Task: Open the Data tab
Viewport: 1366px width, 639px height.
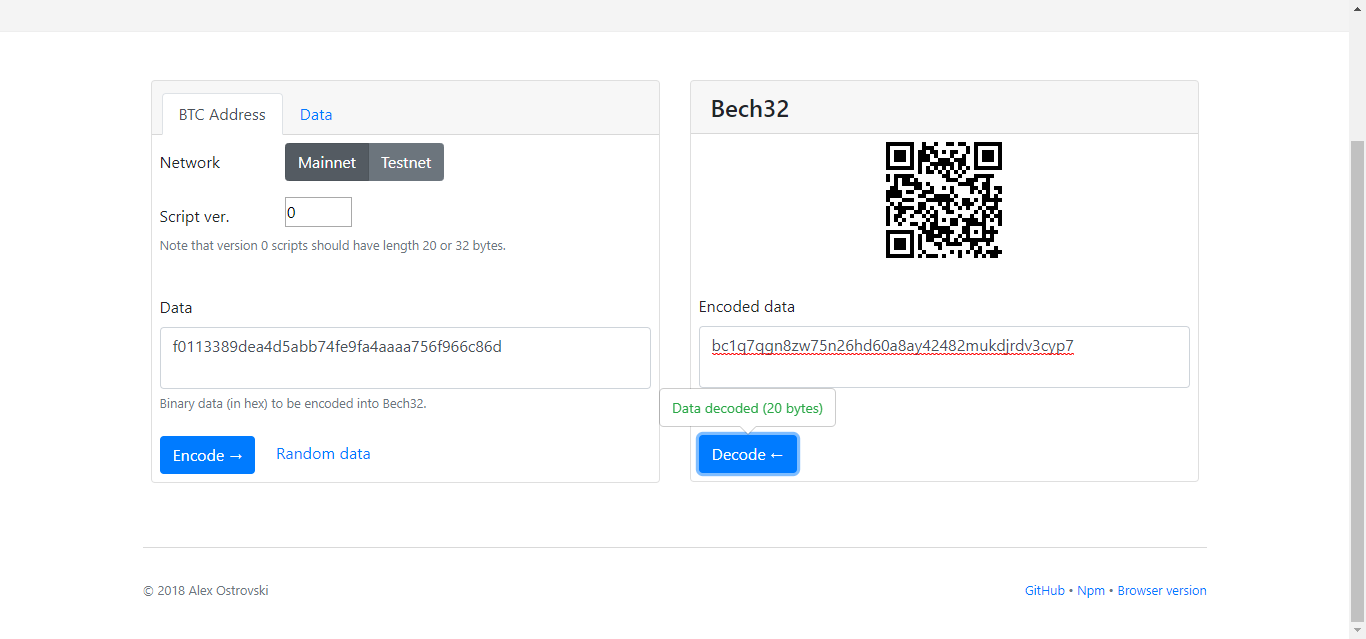Action: [x=316, y=114]
